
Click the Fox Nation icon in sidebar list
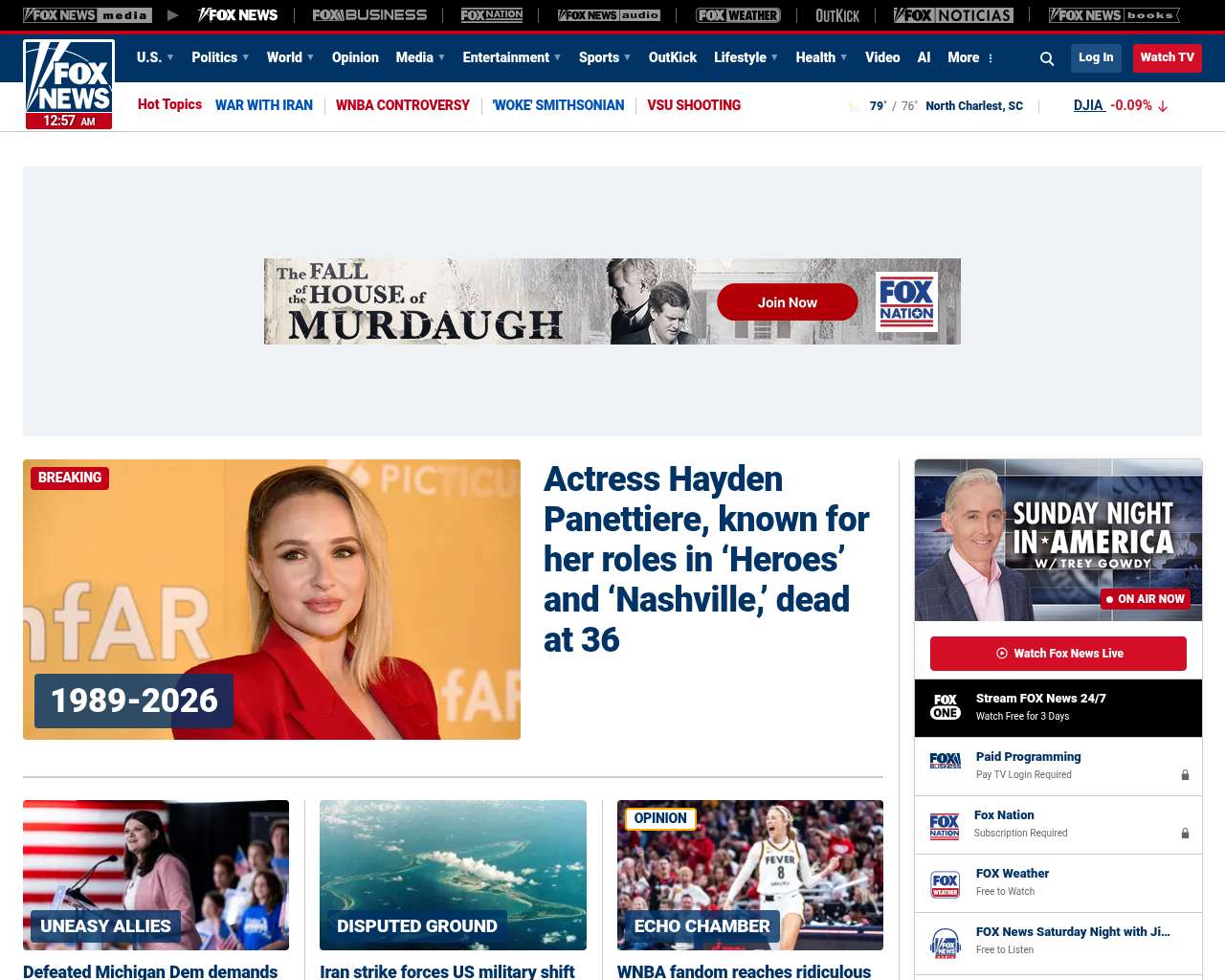(945, 826)
